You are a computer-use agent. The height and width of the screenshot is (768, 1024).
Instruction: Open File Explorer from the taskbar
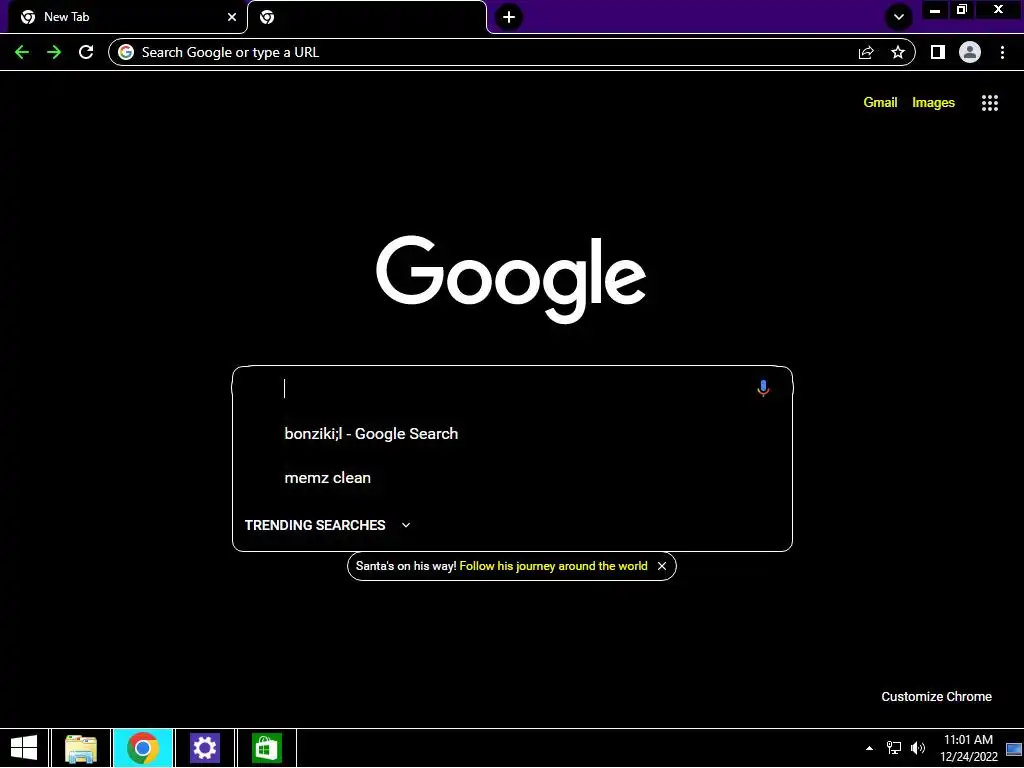coord(81,748)
